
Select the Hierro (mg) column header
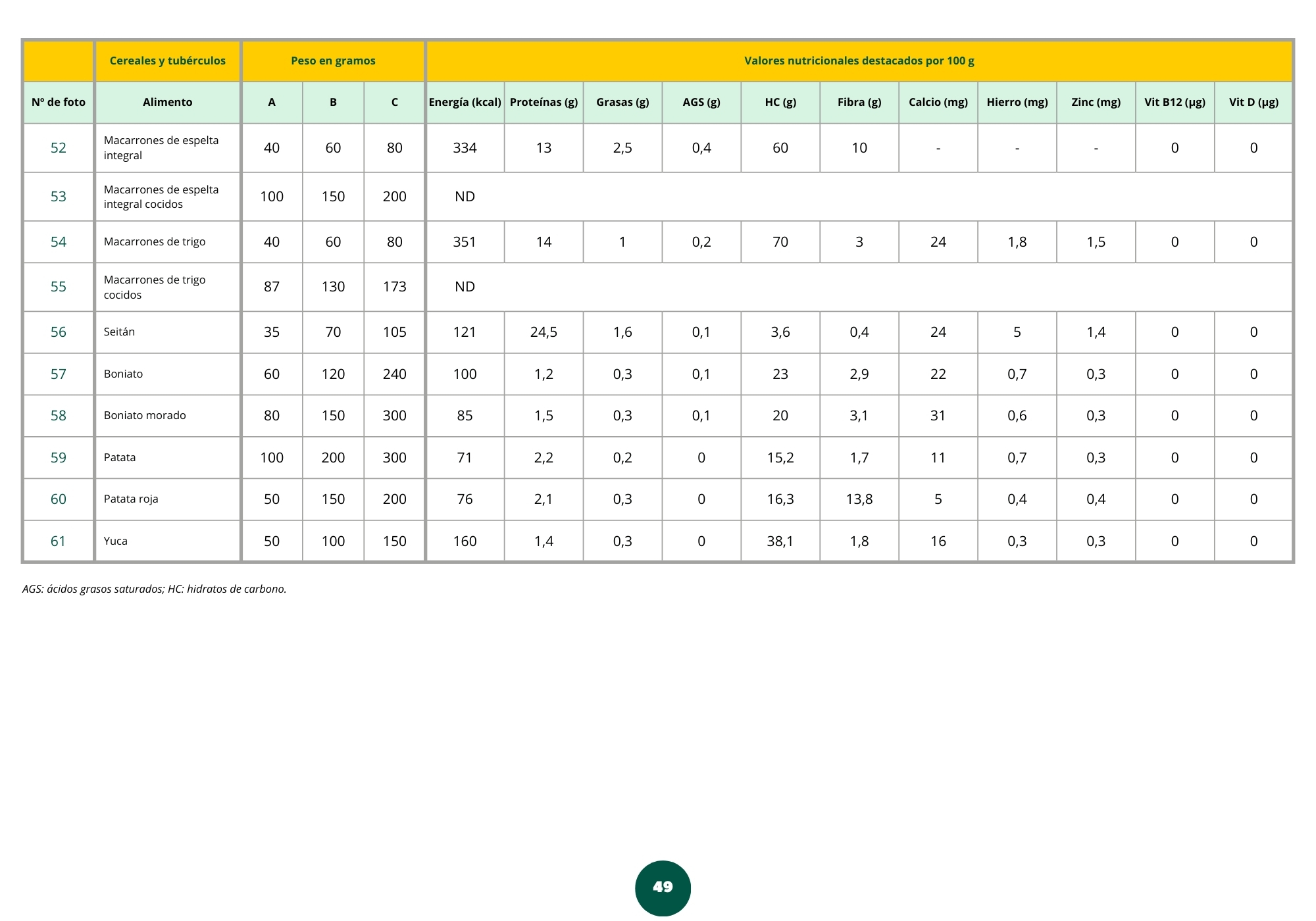[x=1017, y=102]
